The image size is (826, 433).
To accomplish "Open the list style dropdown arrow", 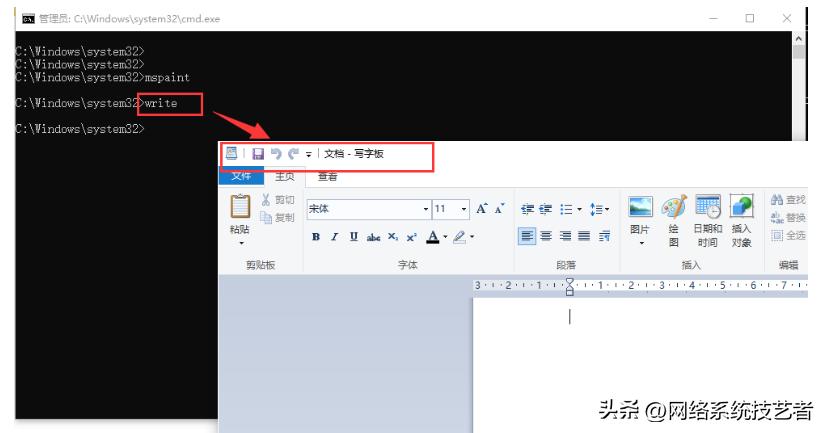I will click(579, 209).
